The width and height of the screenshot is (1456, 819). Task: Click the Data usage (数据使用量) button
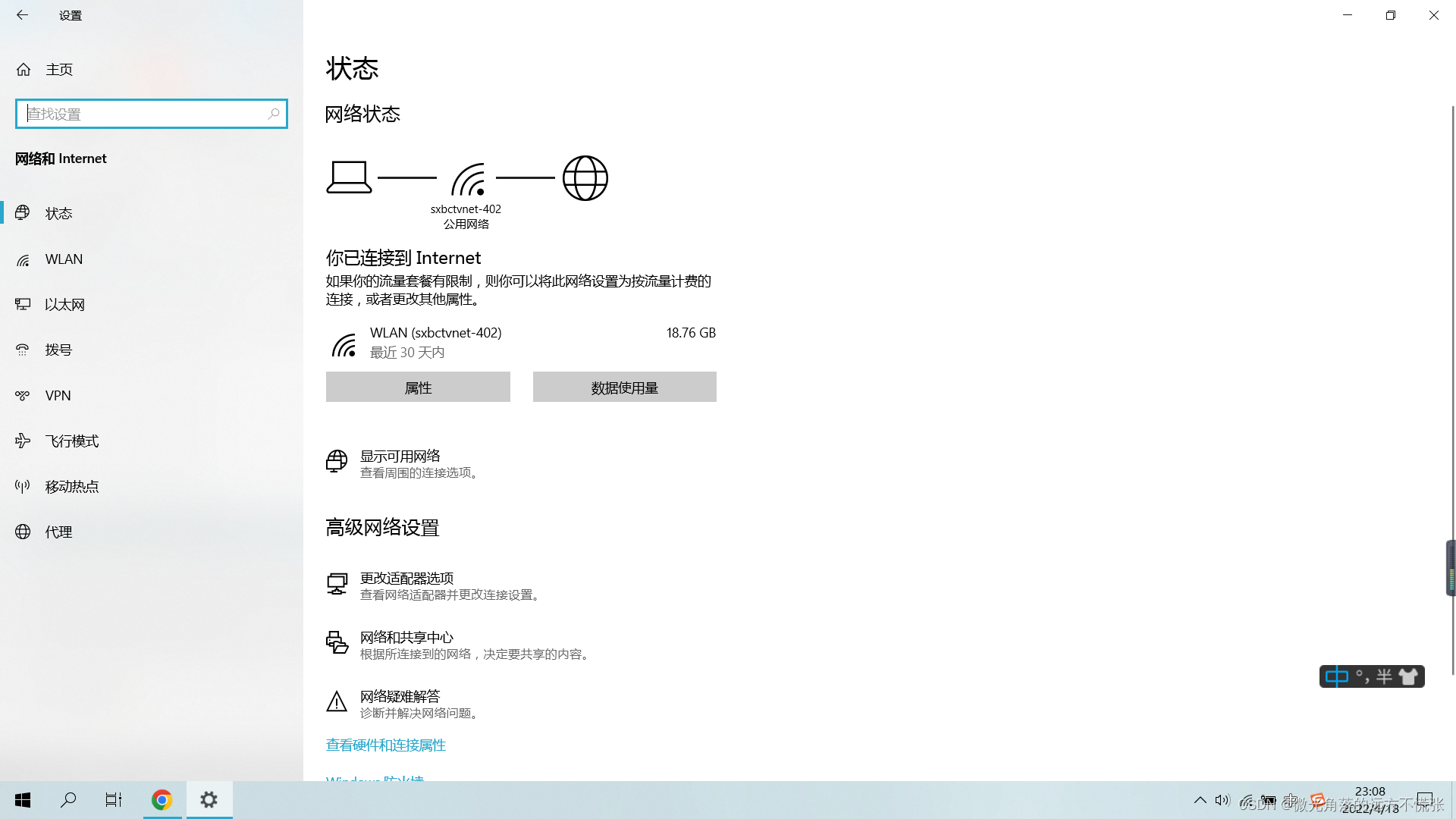[x=624, y=388]
